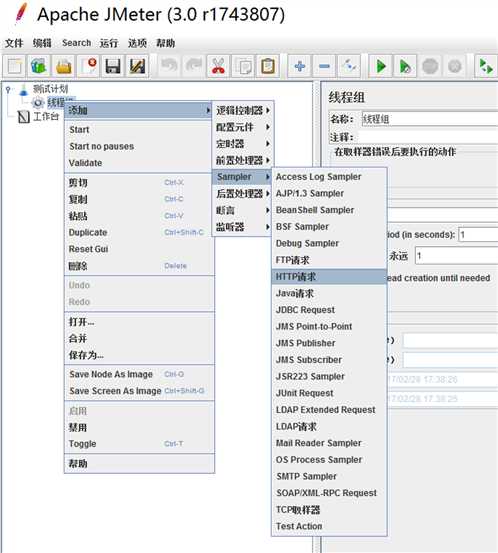
Task: Expand the 定时器 submenu
Action: (242, 144)
